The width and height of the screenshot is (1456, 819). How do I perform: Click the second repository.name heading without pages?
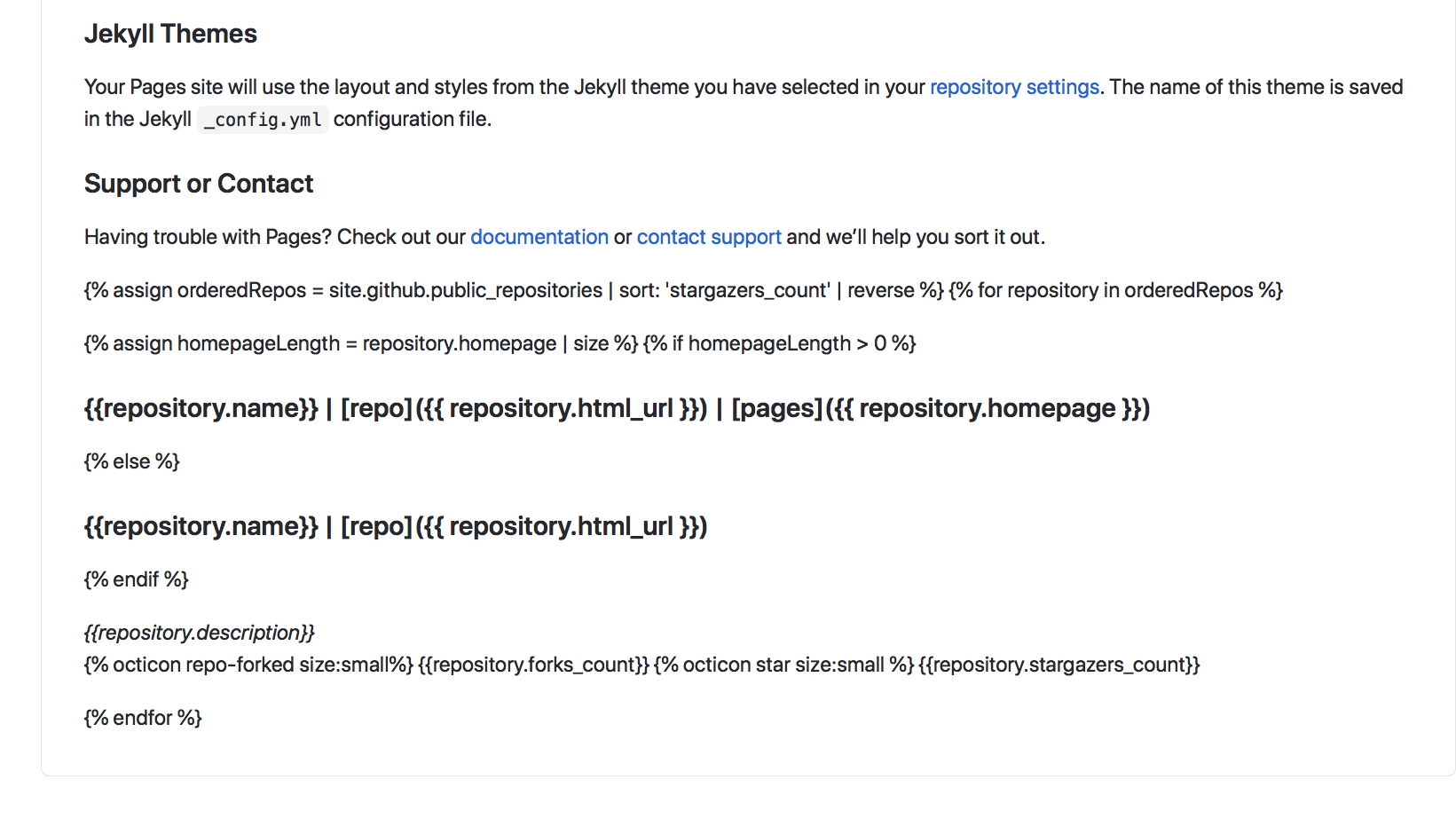(x=396, y=526)
